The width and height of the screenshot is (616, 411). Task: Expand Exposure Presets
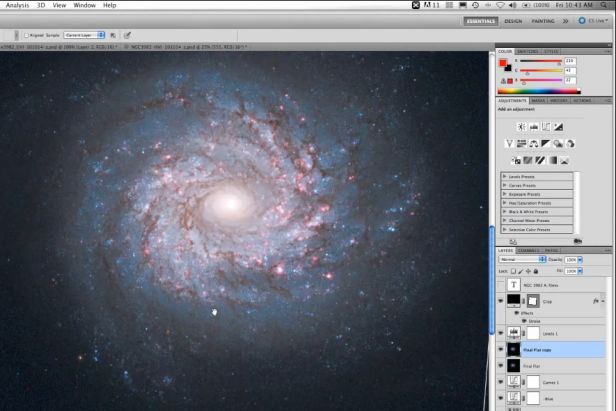(x=504, y=194)
